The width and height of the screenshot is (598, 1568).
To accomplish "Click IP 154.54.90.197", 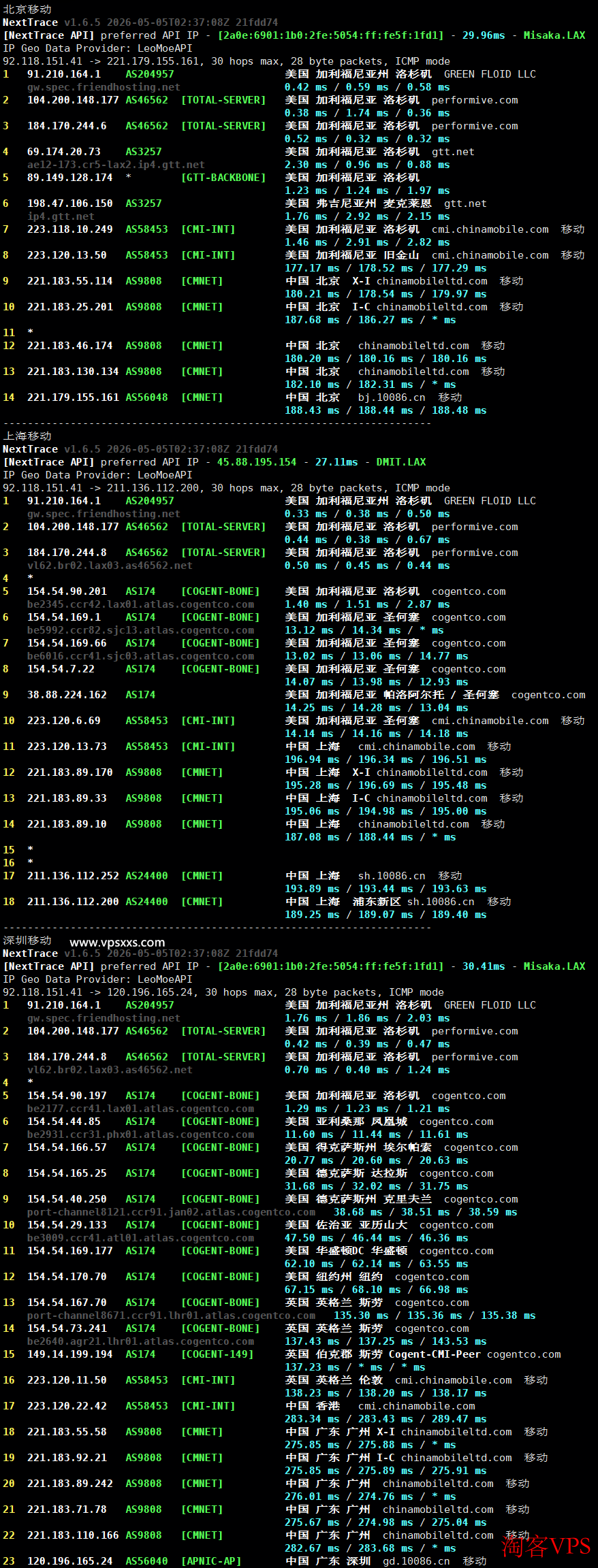I will (x=67, y=1096).
